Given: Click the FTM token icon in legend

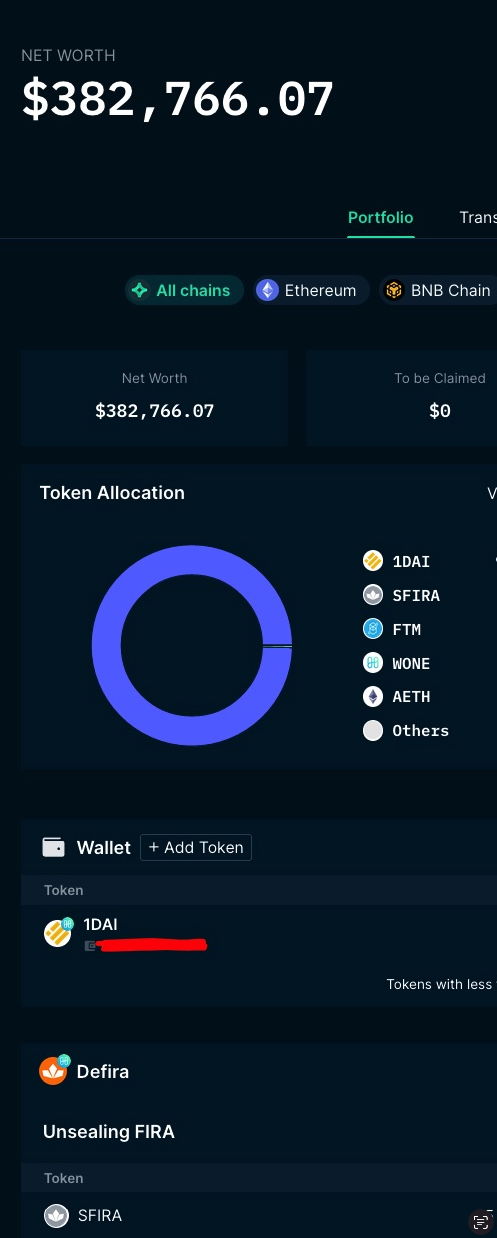Looking at the screenshot, I should coord(373,629).
